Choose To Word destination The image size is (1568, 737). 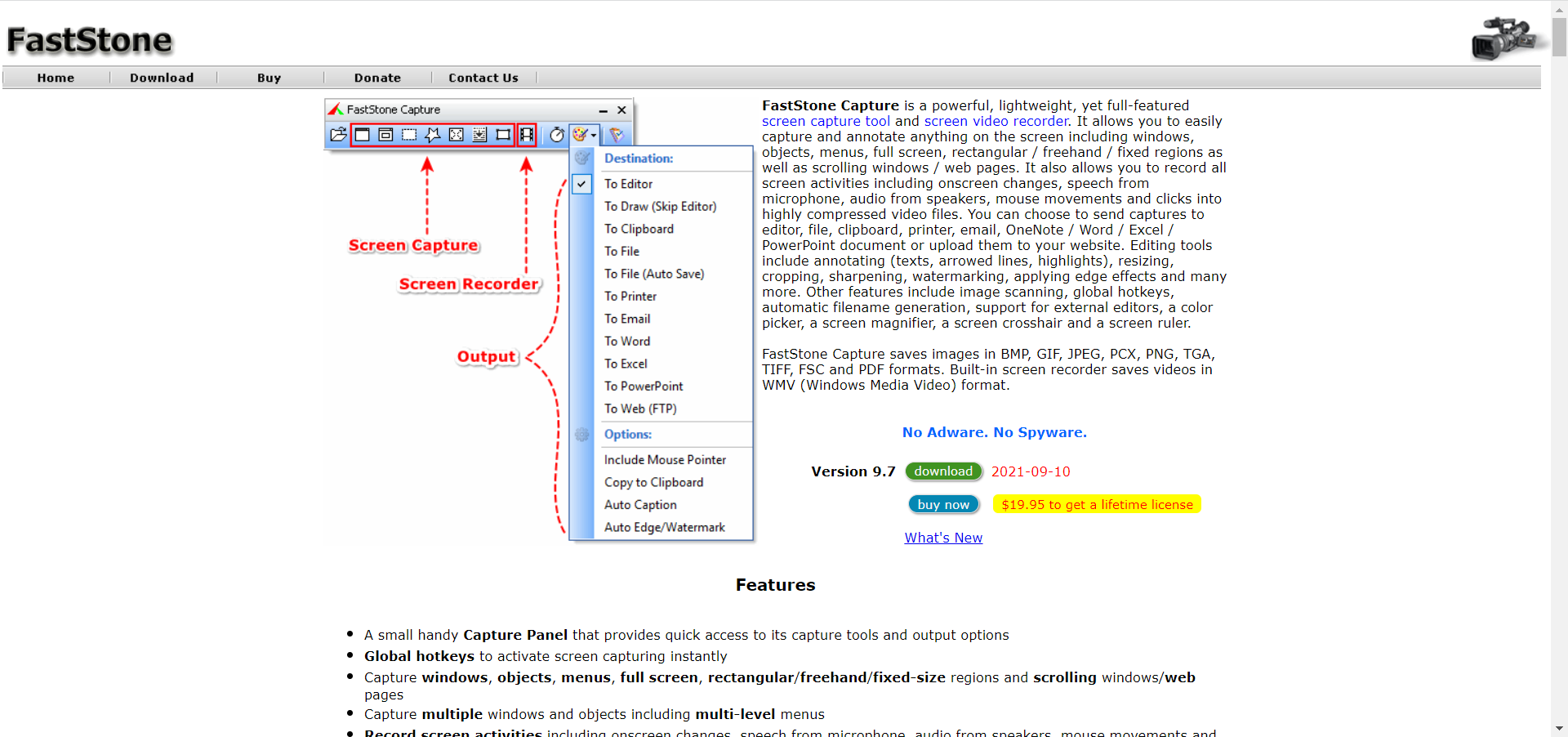(627, 342)
